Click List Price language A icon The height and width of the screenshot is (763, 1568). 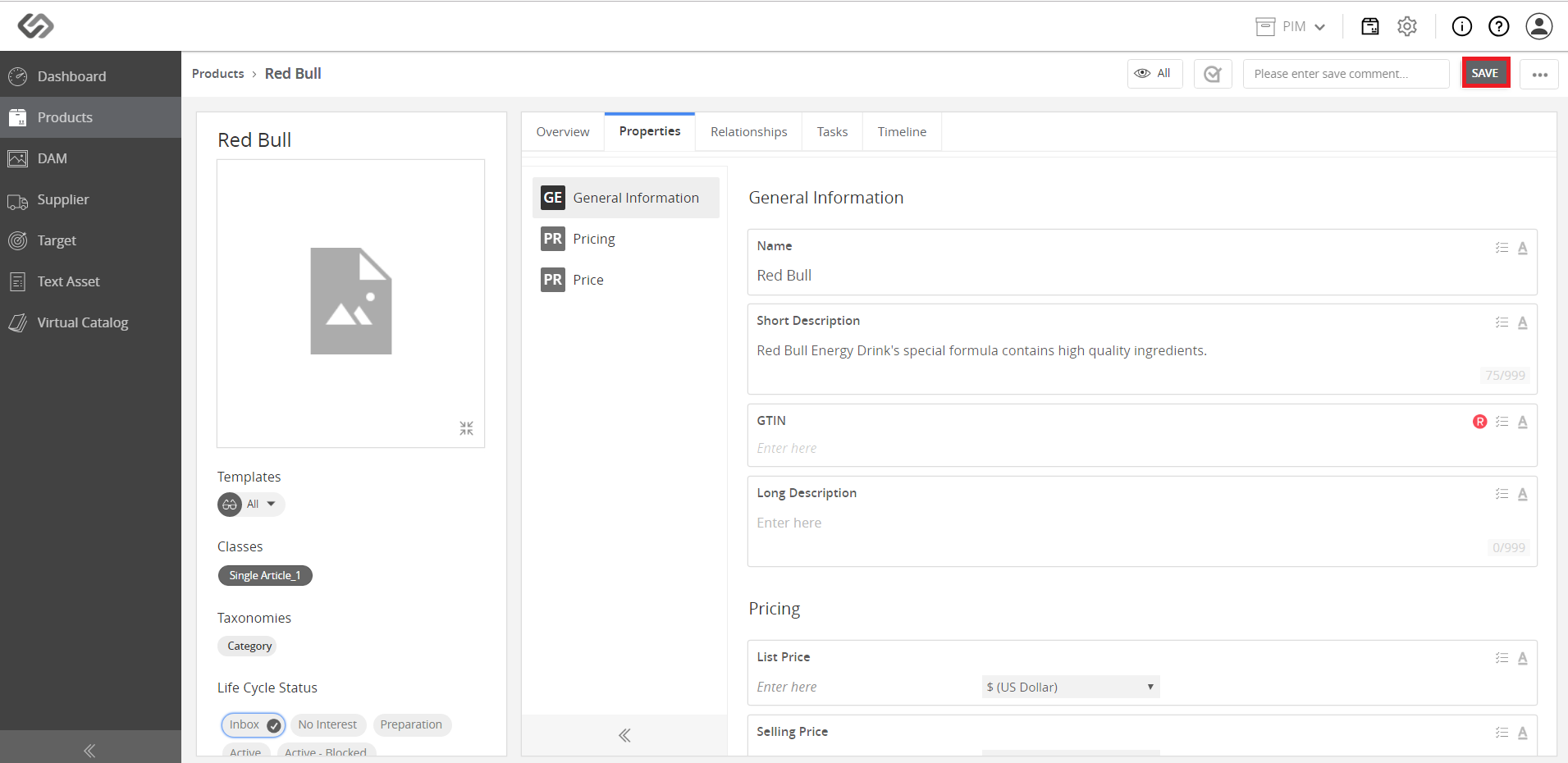tap(1523, 658)
